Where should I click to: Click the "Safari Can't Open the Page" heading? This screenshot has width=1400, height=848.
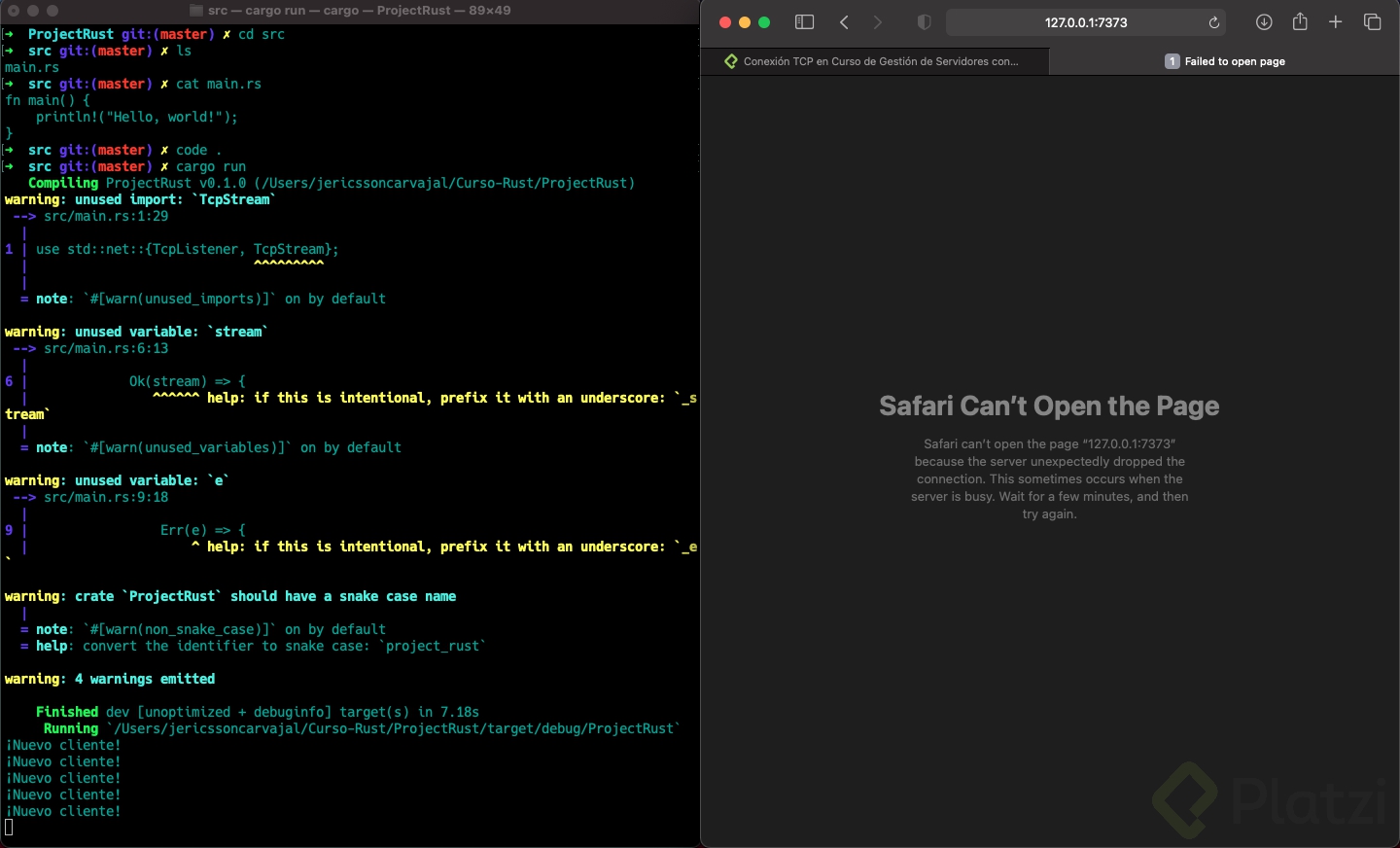coord(1050,406)
